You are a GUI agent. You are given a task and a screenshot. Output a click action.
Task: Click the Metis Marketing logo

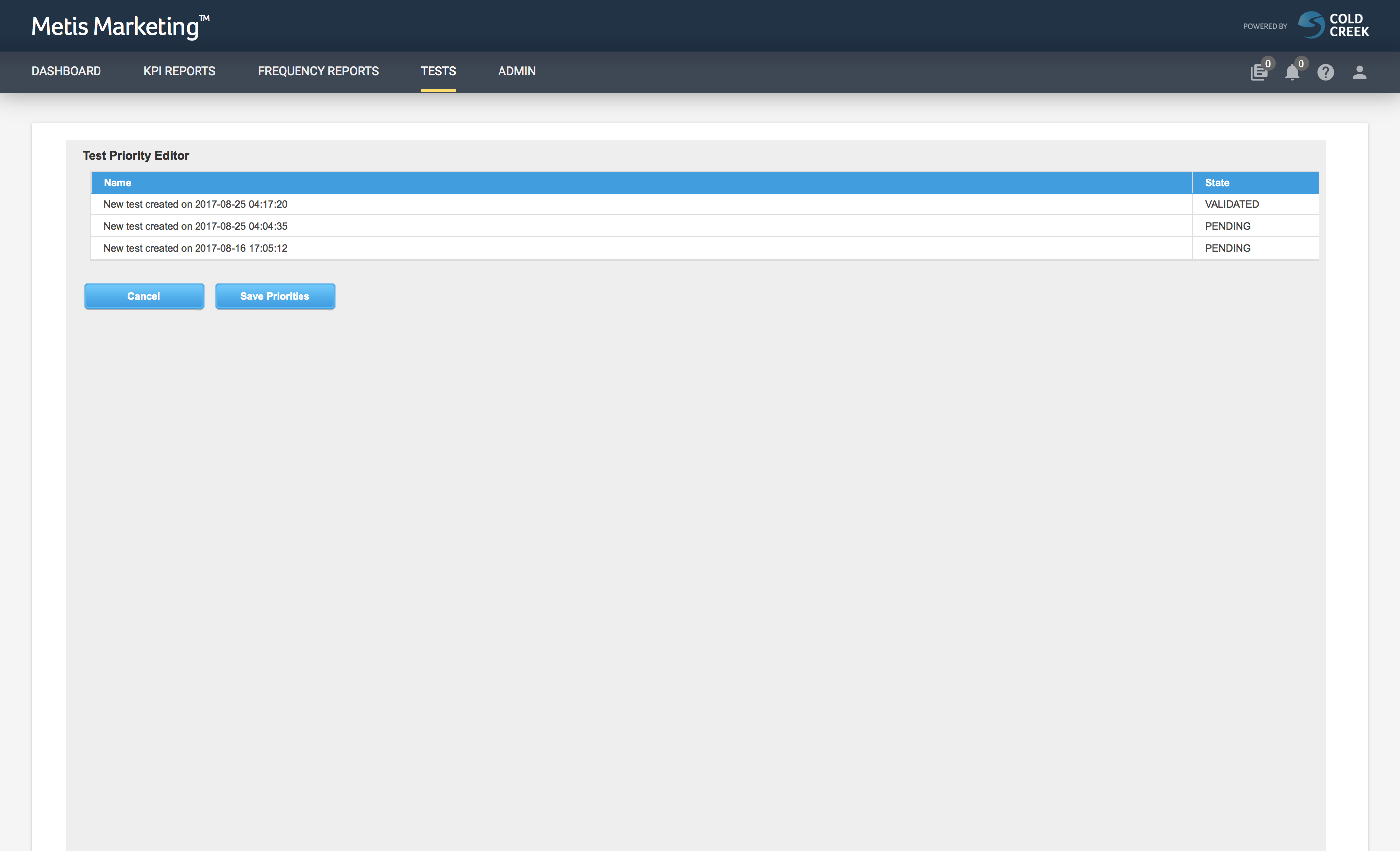[x=120, y=26]
